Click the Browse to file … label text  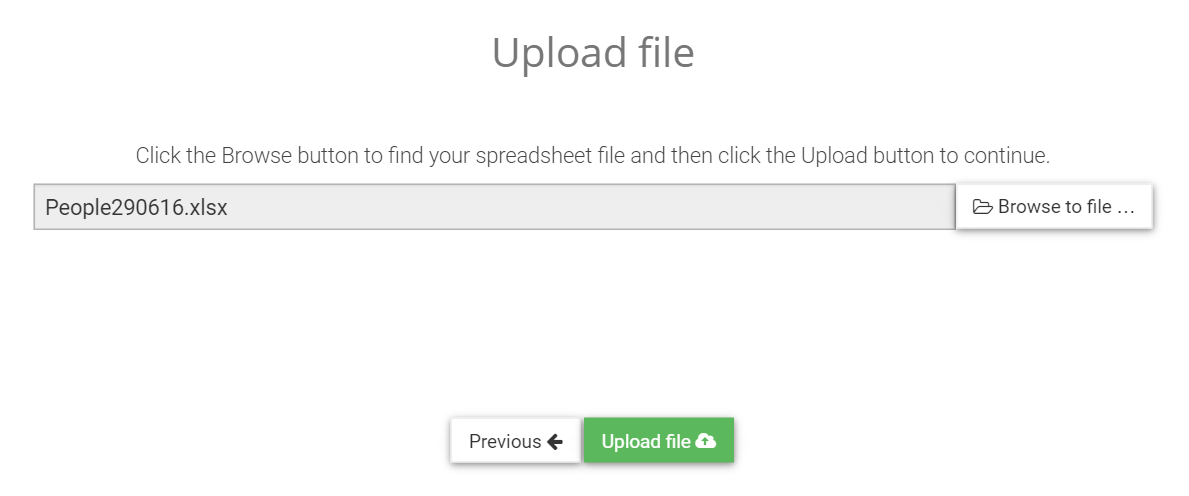coord(1066,206)
